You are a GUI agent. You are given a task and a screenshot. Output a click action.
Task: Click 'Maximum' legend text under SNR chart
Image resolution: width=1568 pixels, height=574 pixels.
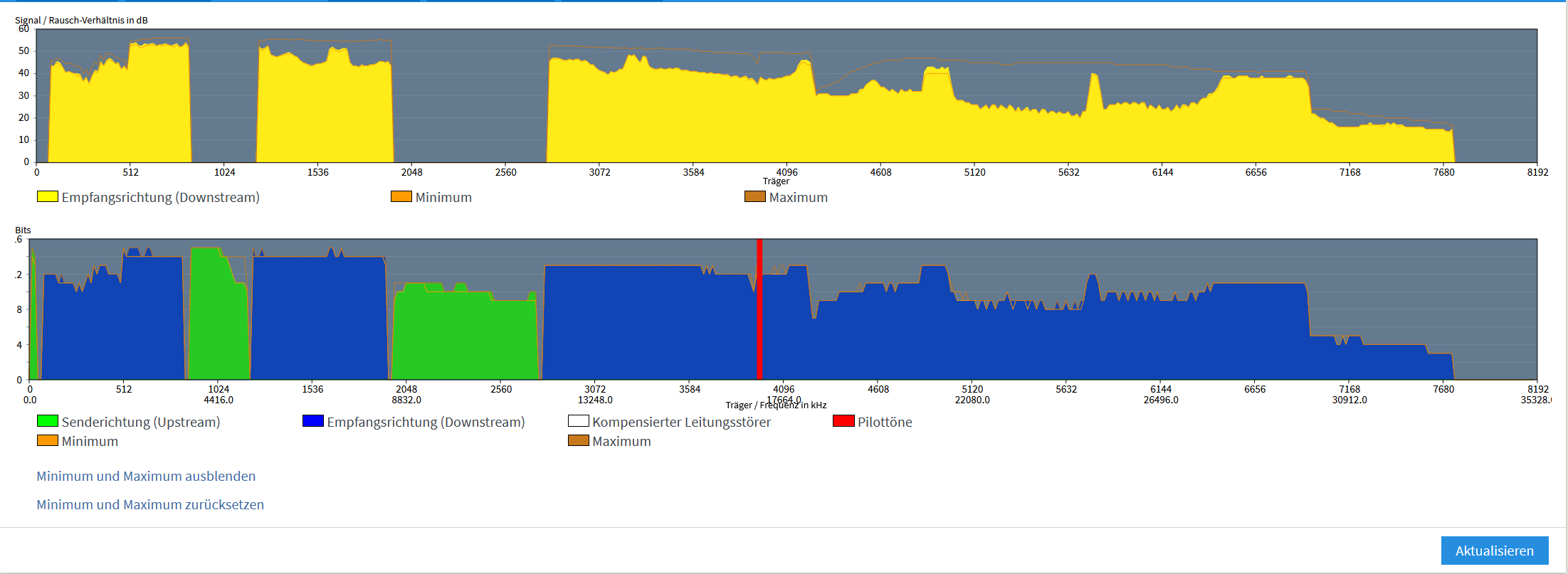[799, 197]
